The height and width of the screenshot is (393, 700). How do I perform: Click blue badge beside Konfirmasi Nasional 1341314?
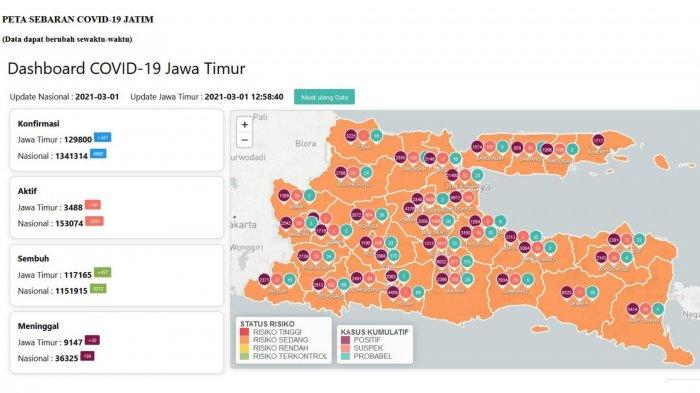98,154
